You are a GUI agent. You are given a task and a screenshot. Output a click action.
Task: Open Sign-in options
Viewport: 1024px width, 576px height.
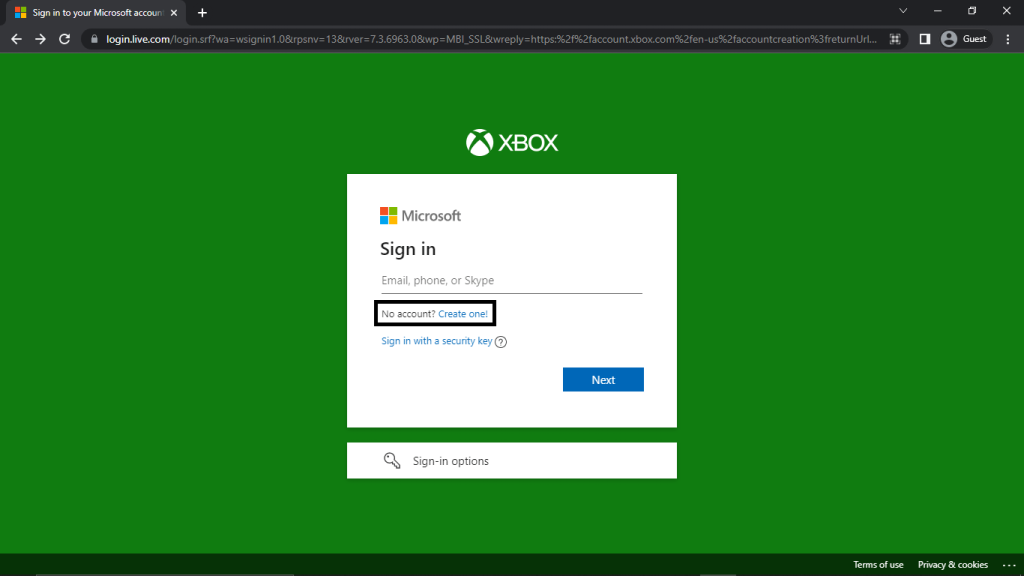click(511, 460)
